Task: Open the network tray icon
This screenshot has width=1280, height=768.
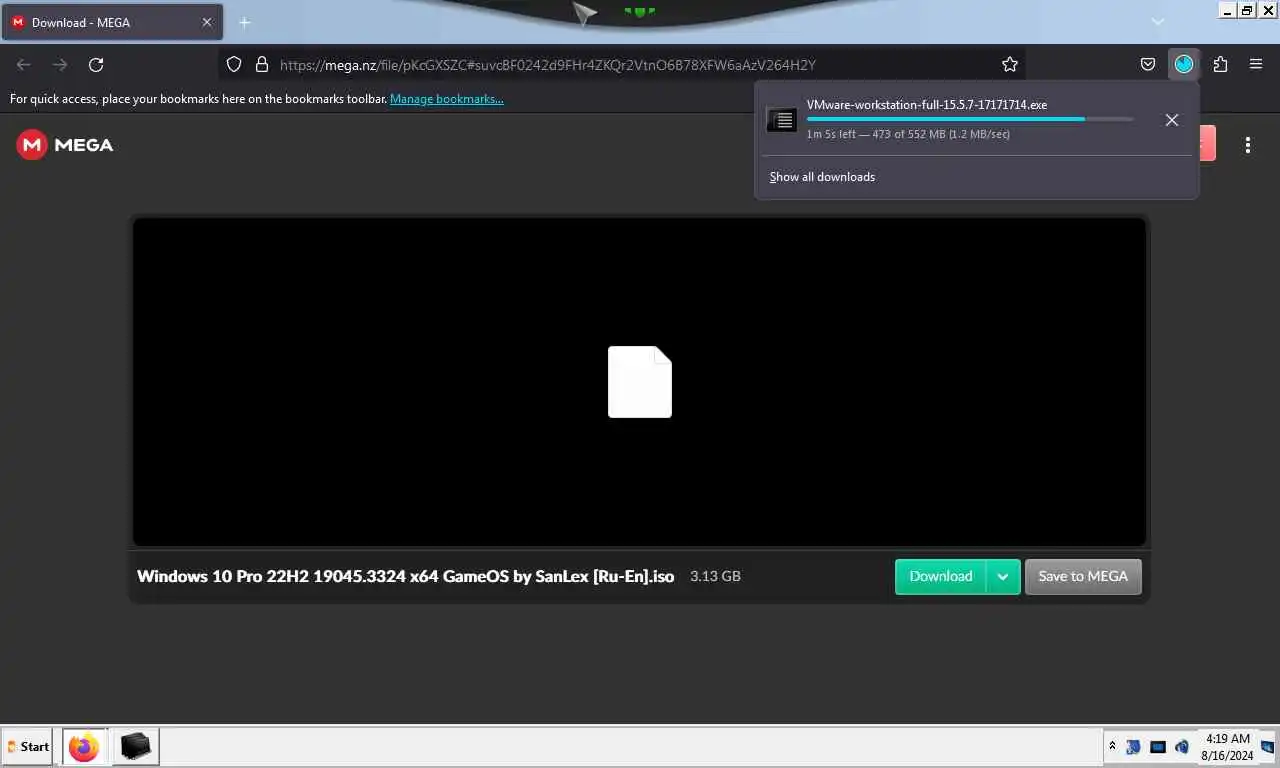Action: point(1133,747)
